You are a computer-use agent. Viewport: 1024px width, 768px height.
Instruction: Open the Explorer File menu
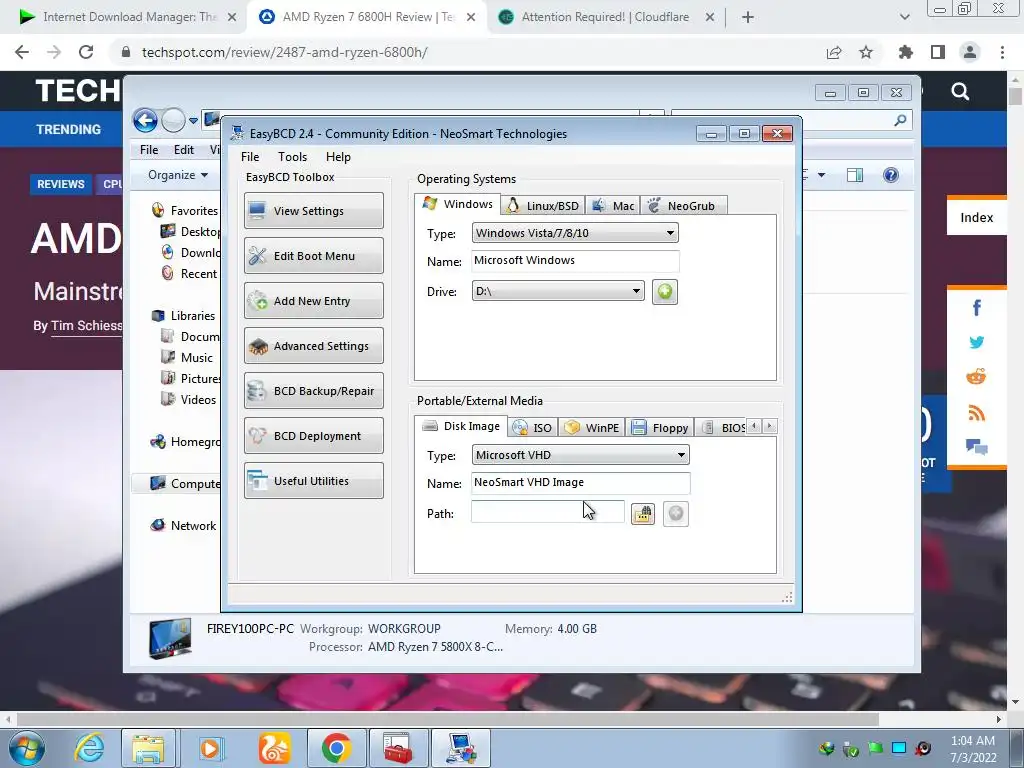point(149,150)
